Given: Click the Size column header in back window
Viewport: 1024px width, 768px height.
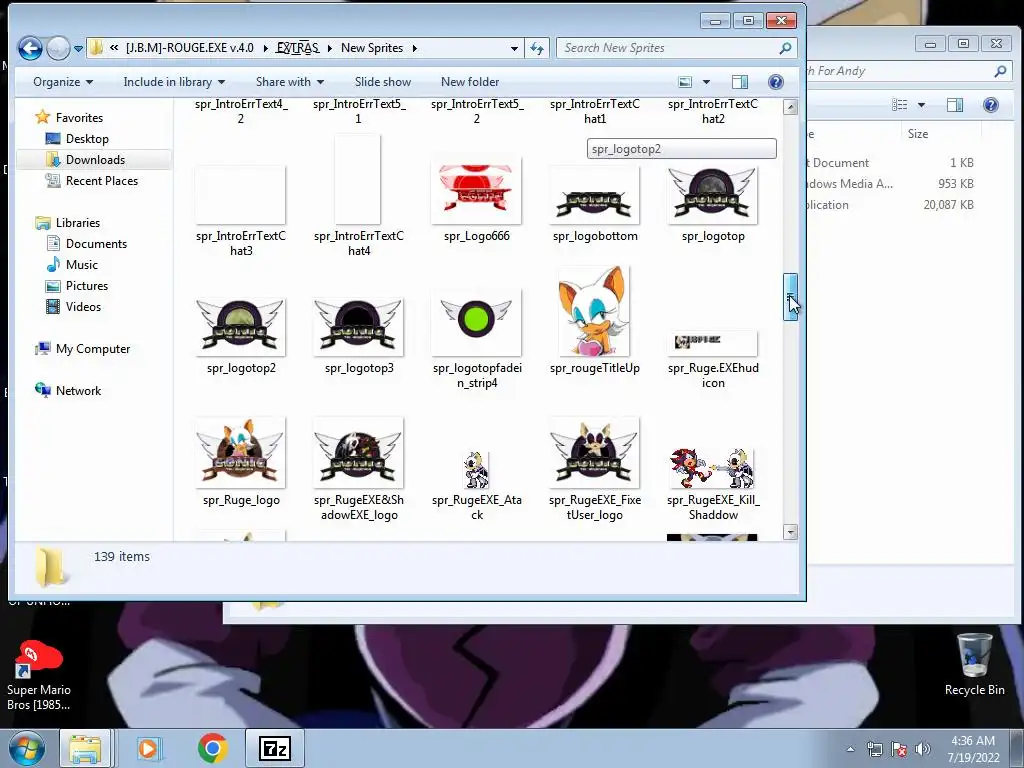Looking at the screenshot, I should (x=918, y=134).
